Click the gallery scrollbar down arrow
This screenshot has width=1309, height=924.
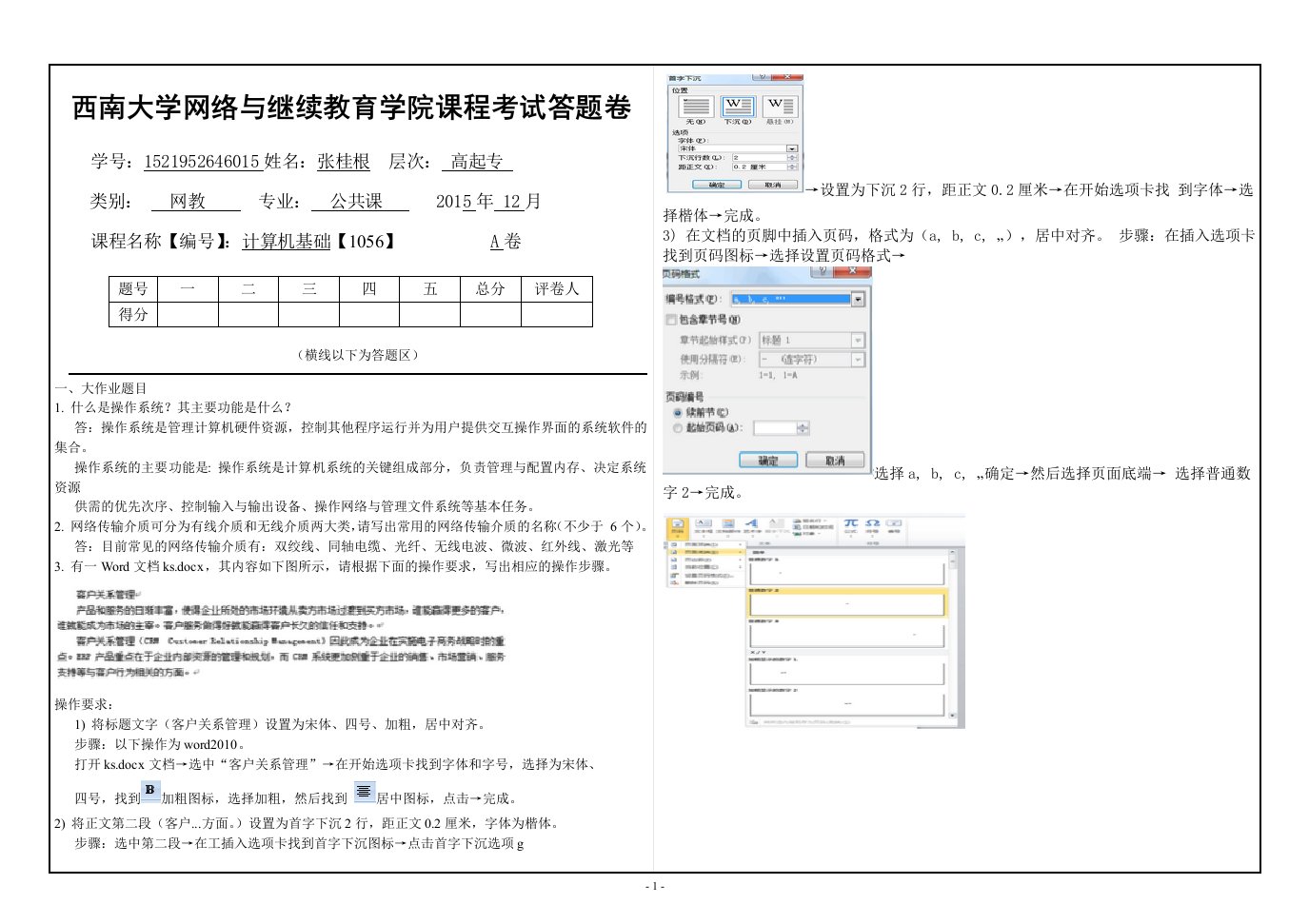[953, 716]
